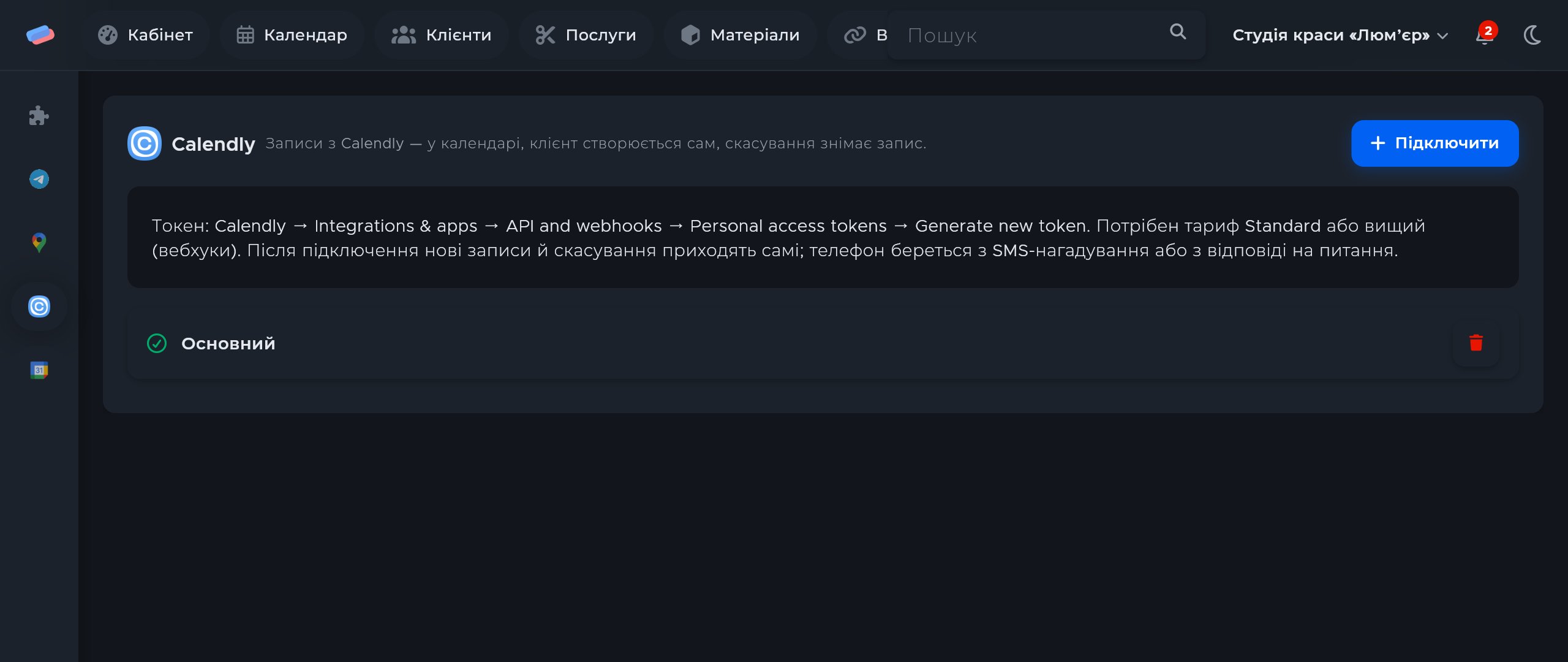This screenshot has width=1568, height=662.
Task: Select the Google Calendar integration in sidebar
Action: [x=39, y=370]
